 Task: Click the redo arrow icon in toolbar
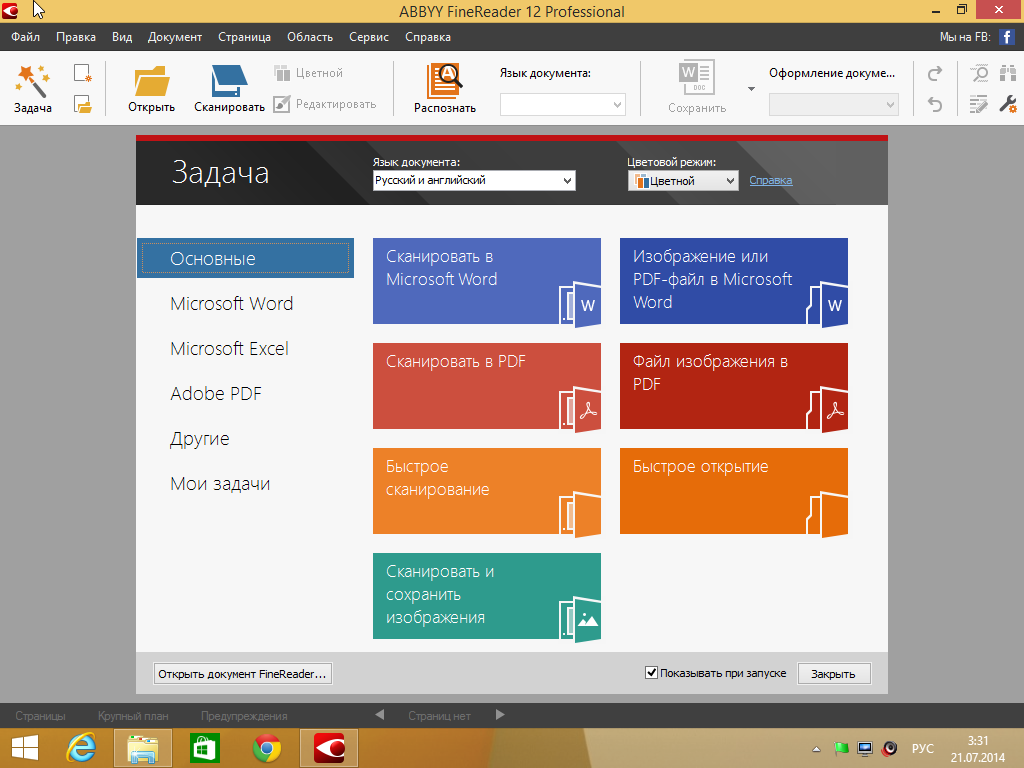tap(935, 73)
